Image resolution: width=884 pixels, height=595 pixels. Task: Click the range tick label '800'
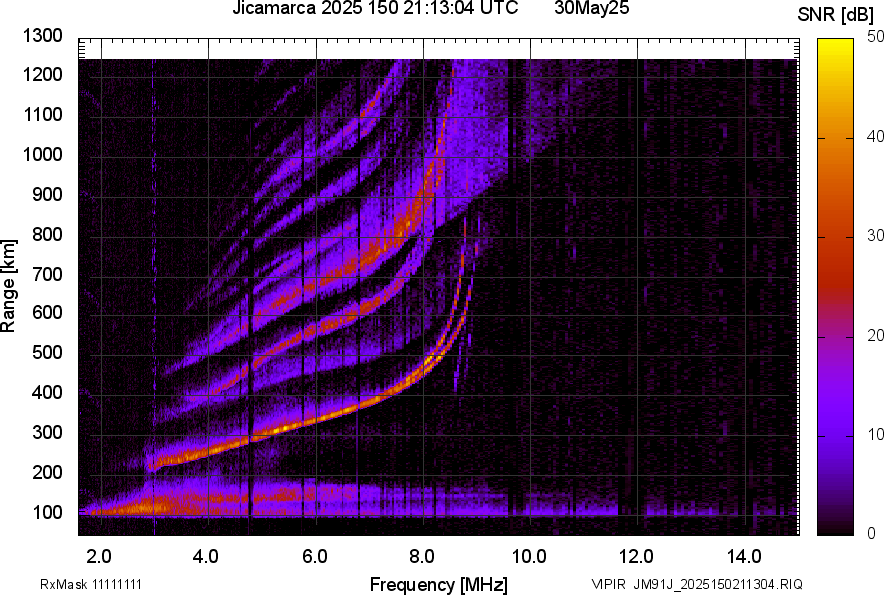[x=47, y=234]
